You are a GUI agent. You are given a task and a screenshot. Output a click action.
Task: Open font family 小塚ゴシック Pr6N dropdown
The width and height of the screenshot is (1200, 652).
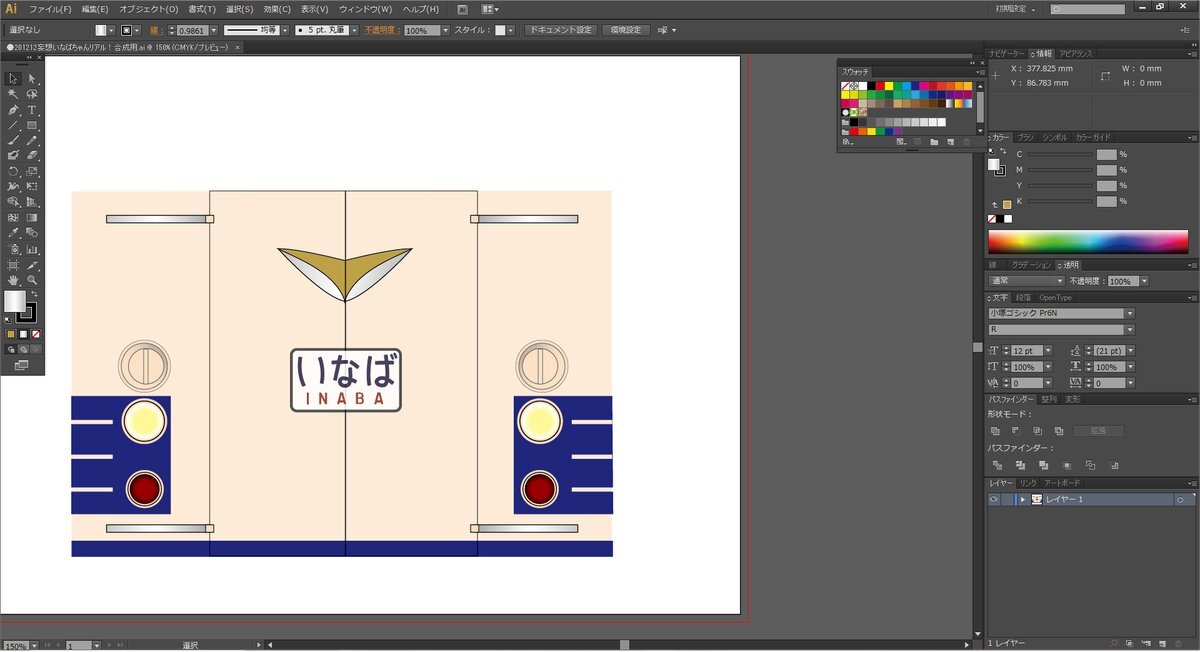1130,313
